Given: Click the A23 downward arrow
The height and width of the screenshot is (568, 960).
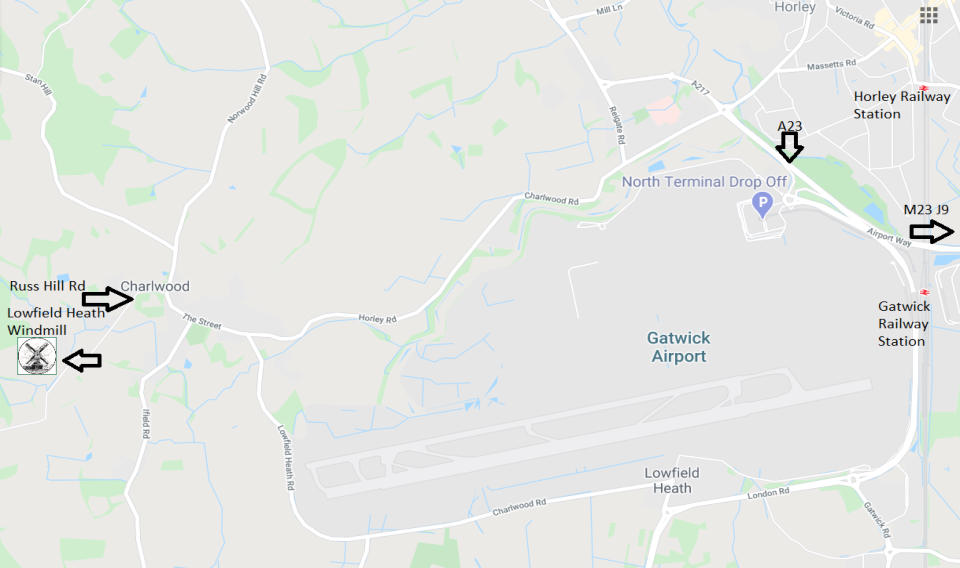Looking at the screenshot, I should (x=789, y=147).
